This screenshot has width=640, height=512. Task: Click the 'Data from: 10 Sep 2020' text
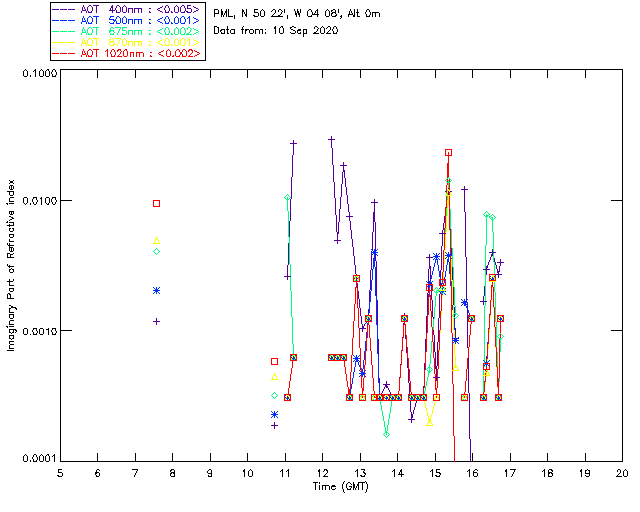click(x=276, y=31)
